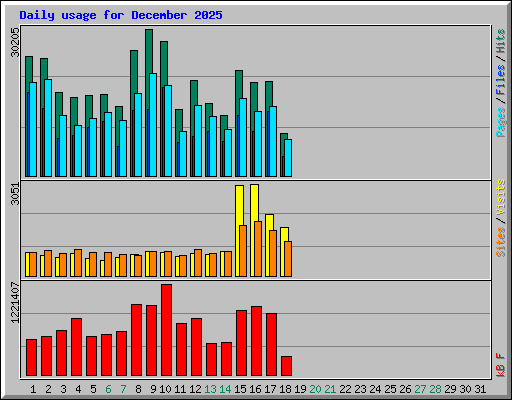The image size is (512, 400).
Task: Click the day 18 axis label
Action: (285, 389)
